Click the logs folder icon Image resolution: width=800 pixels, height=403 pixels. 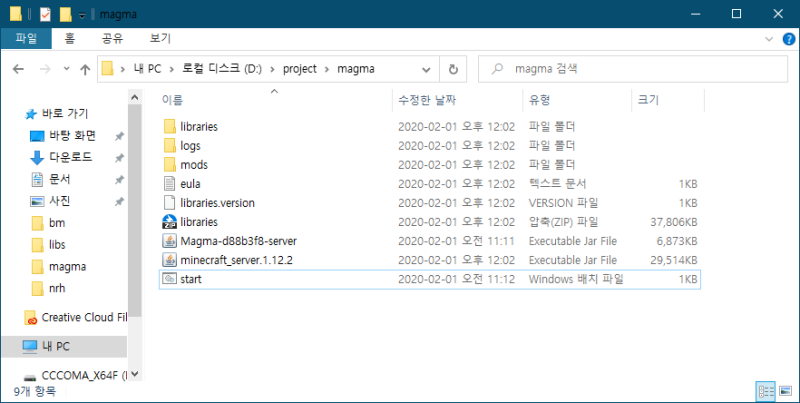click(x=170, y=145)
